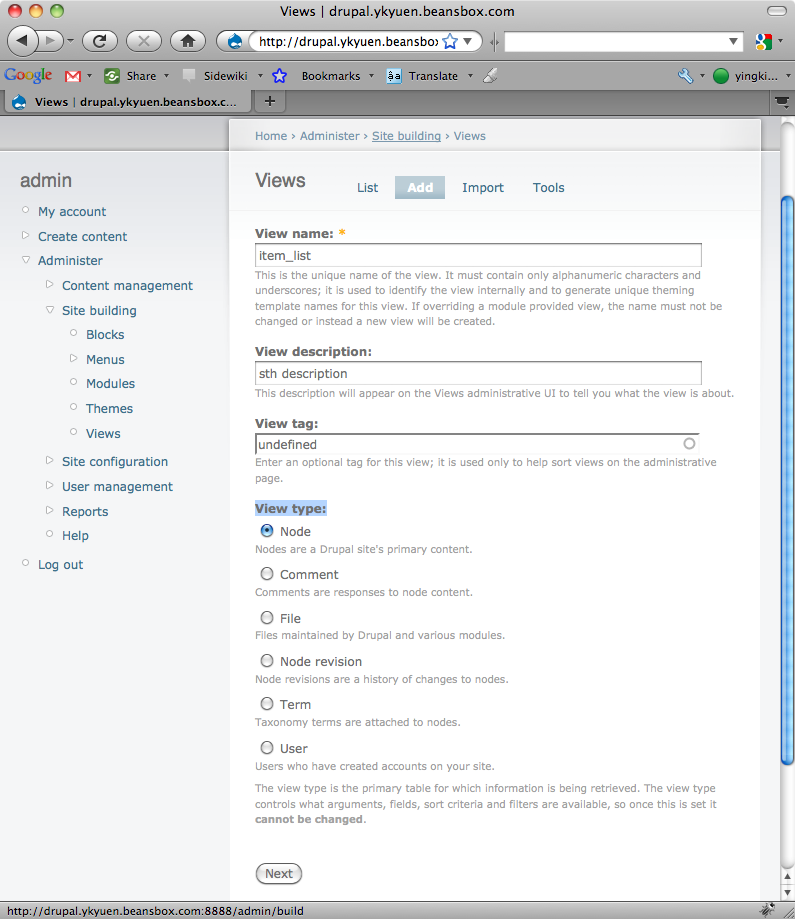This screenshot has width=795, height=919.
Task: Open a new tab with plus button
Action: point(269,101)
